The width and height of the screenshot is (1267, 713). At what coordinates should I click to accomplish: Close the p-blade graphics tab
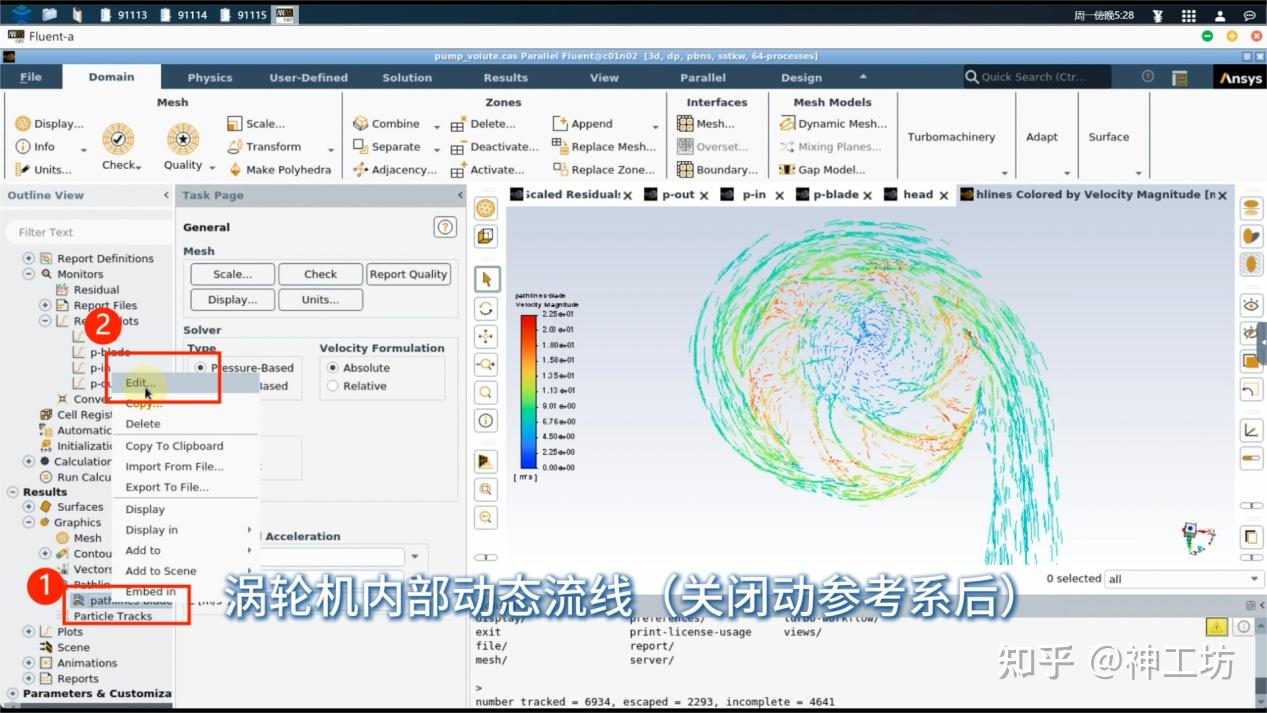pyautogui.click(x=867, y=196)
